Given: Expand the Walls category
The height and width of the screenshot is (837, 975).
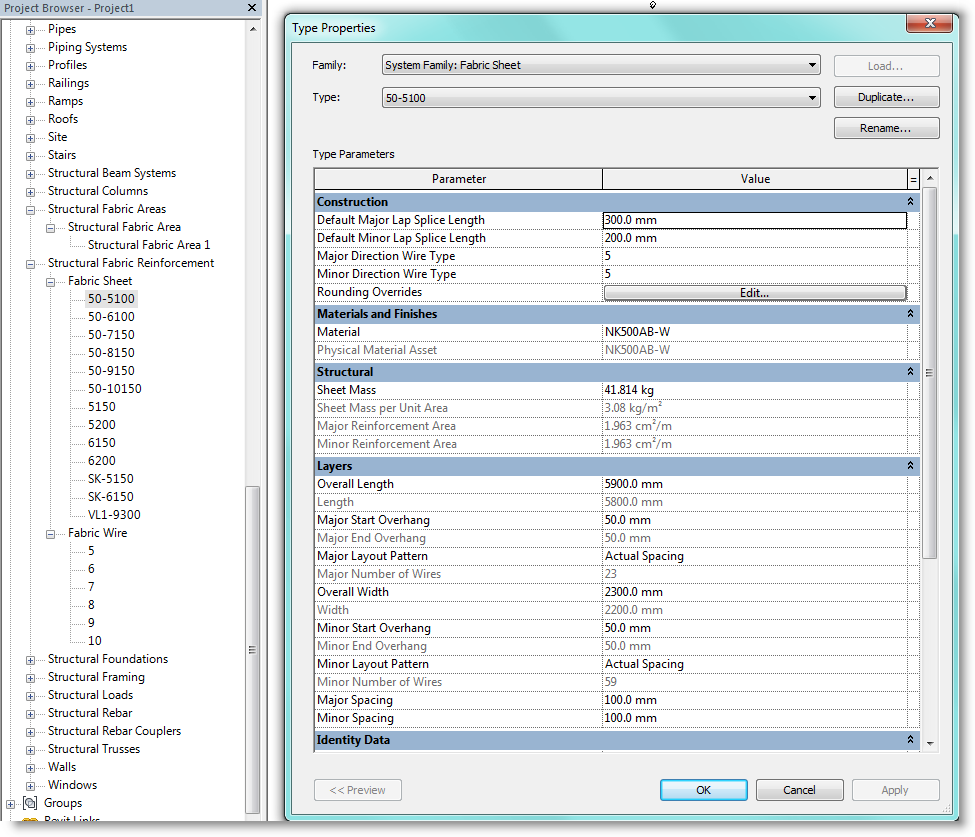Looking at the screenshot, I should [x=30, y=766].
